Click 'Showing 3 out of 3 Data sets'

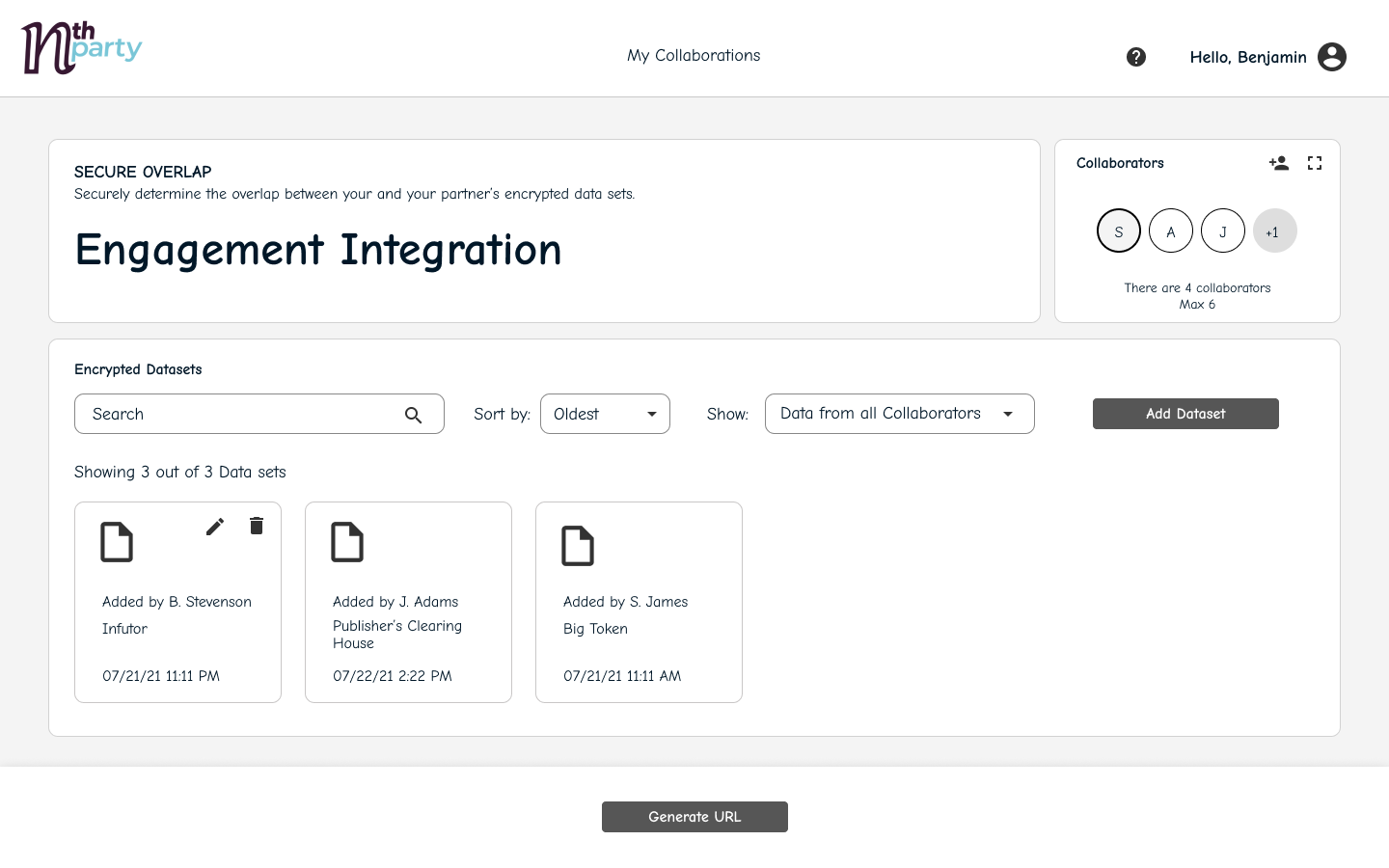coord(180,472)
